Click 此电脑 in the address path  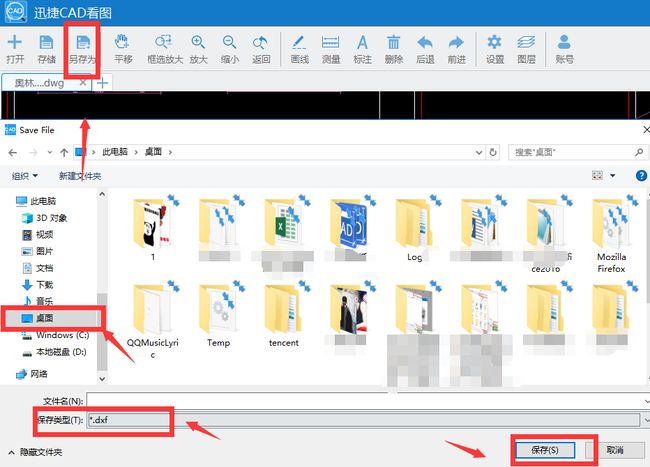point(115,152)
